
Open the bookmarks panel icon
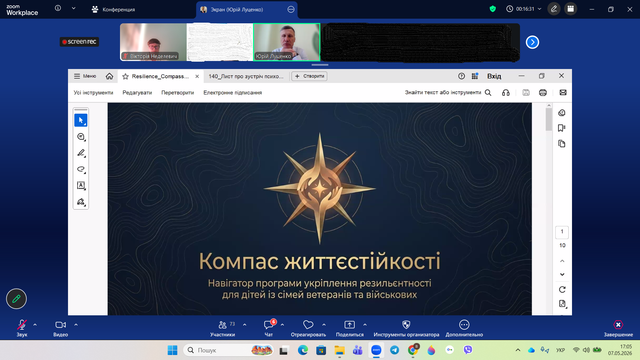pyautogui.click(x=562, y=128)
